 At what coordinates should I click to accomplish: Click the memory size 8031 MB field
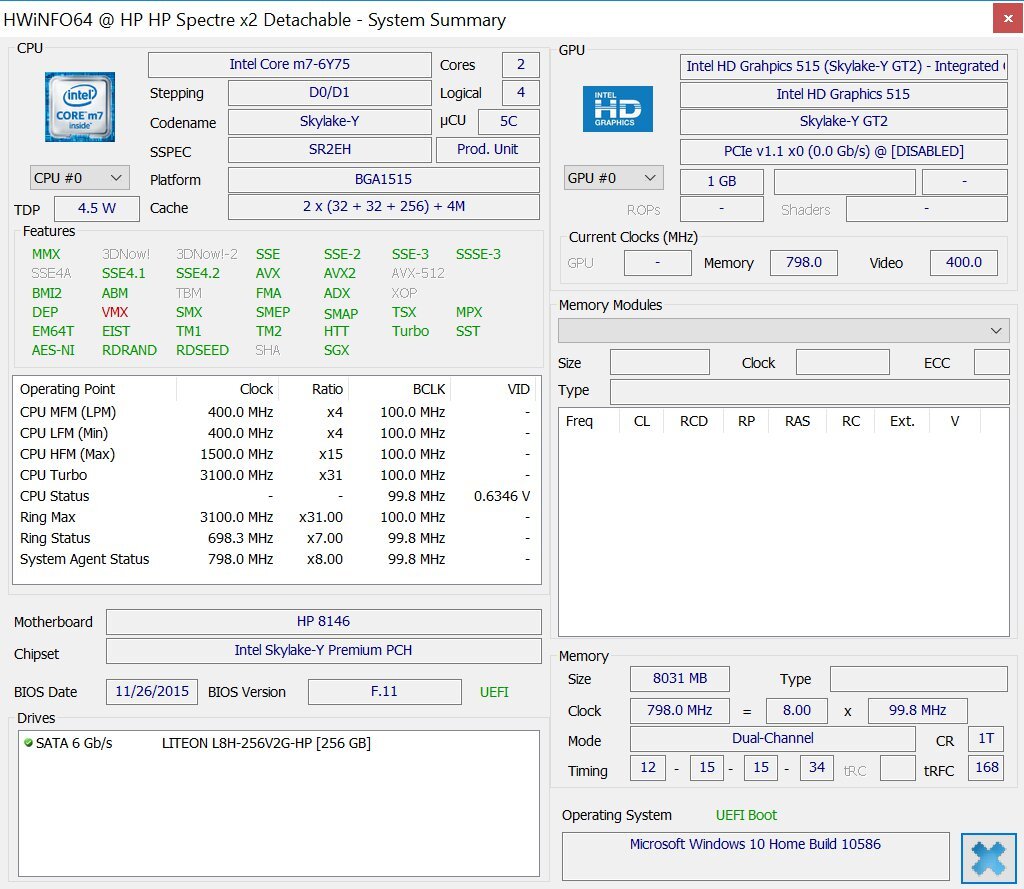[679, 679]
